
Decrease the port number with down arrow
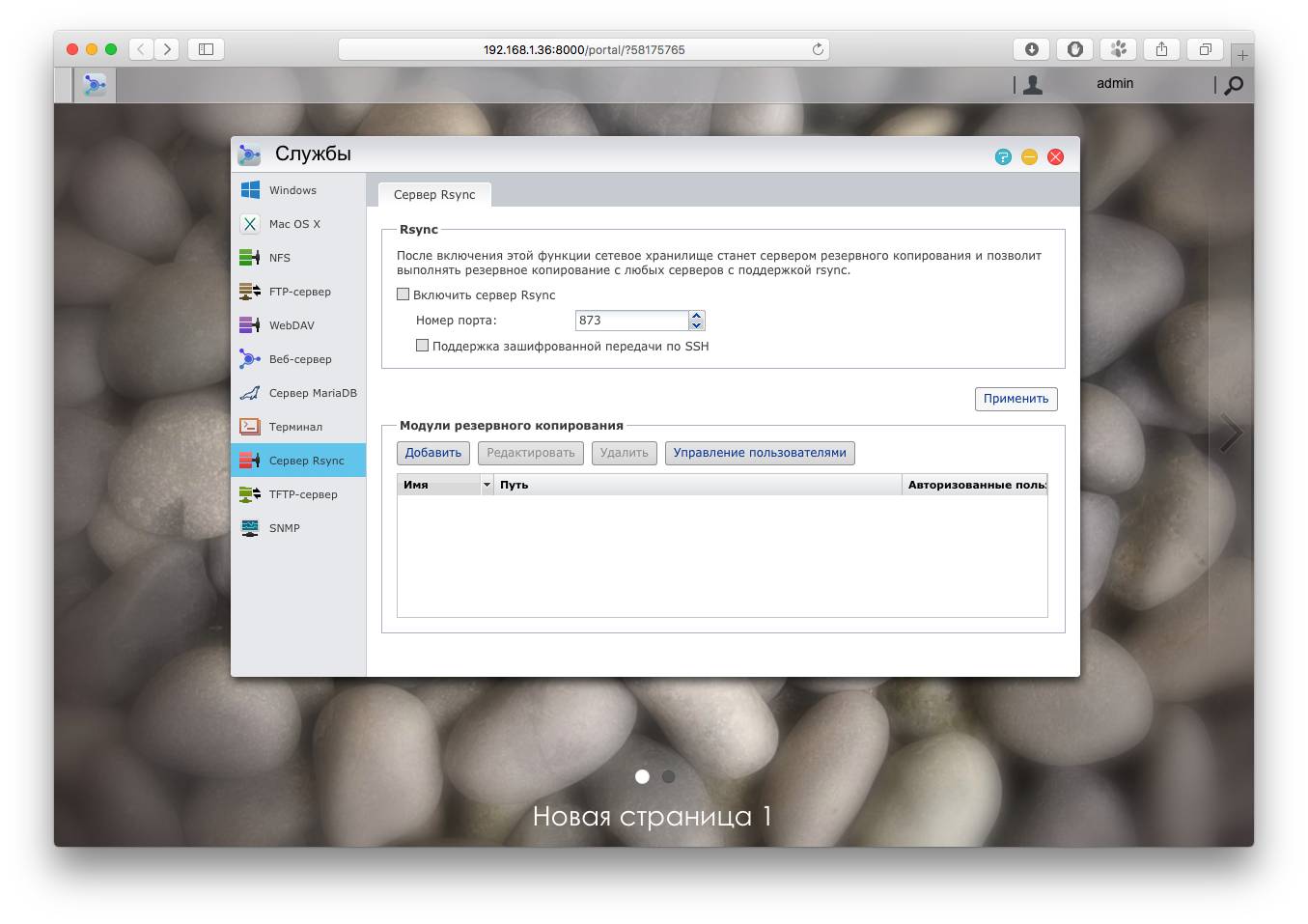(697, 325)
